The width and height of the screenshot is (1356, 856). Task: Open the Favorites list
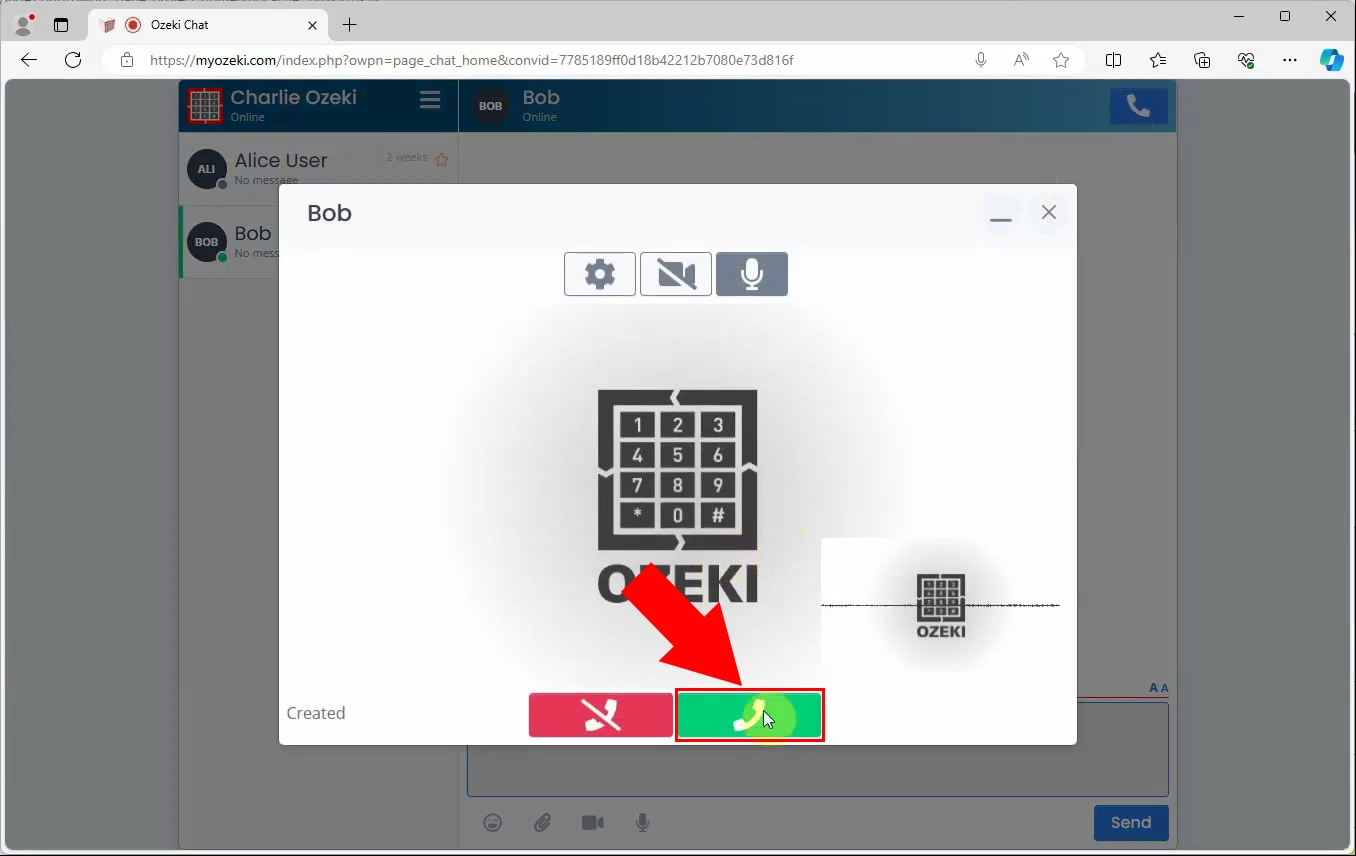coord(1158,60)
